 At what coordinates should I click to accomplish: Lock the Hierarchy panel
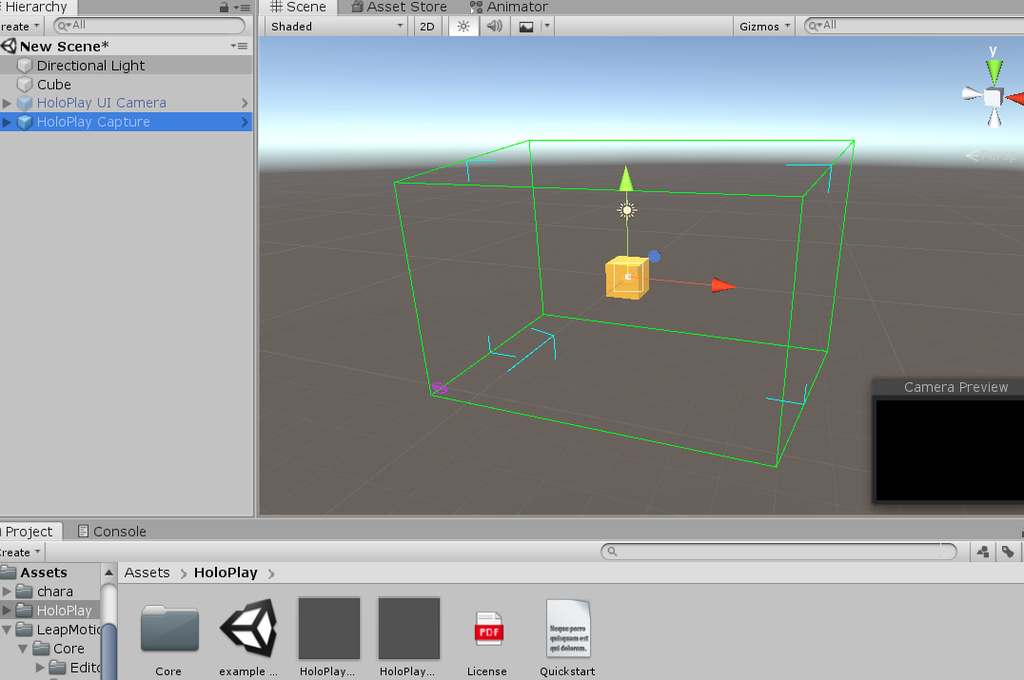tap(224, 8)
